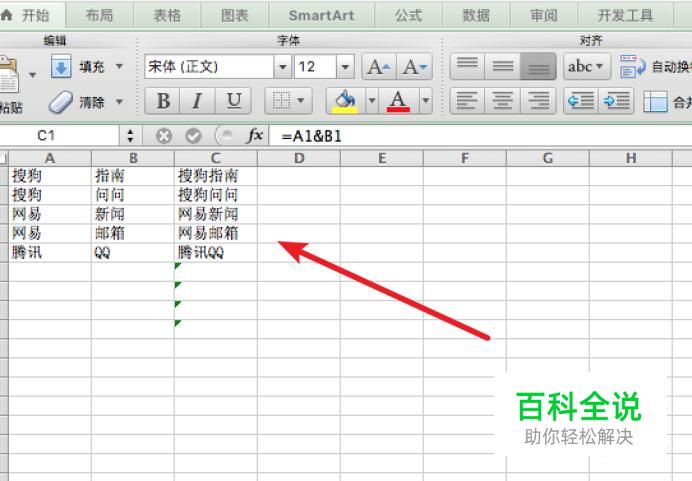The width and height of the screenshot is (692, 481).
Task: Align text to top of cell
Action: tap(467, 67)
